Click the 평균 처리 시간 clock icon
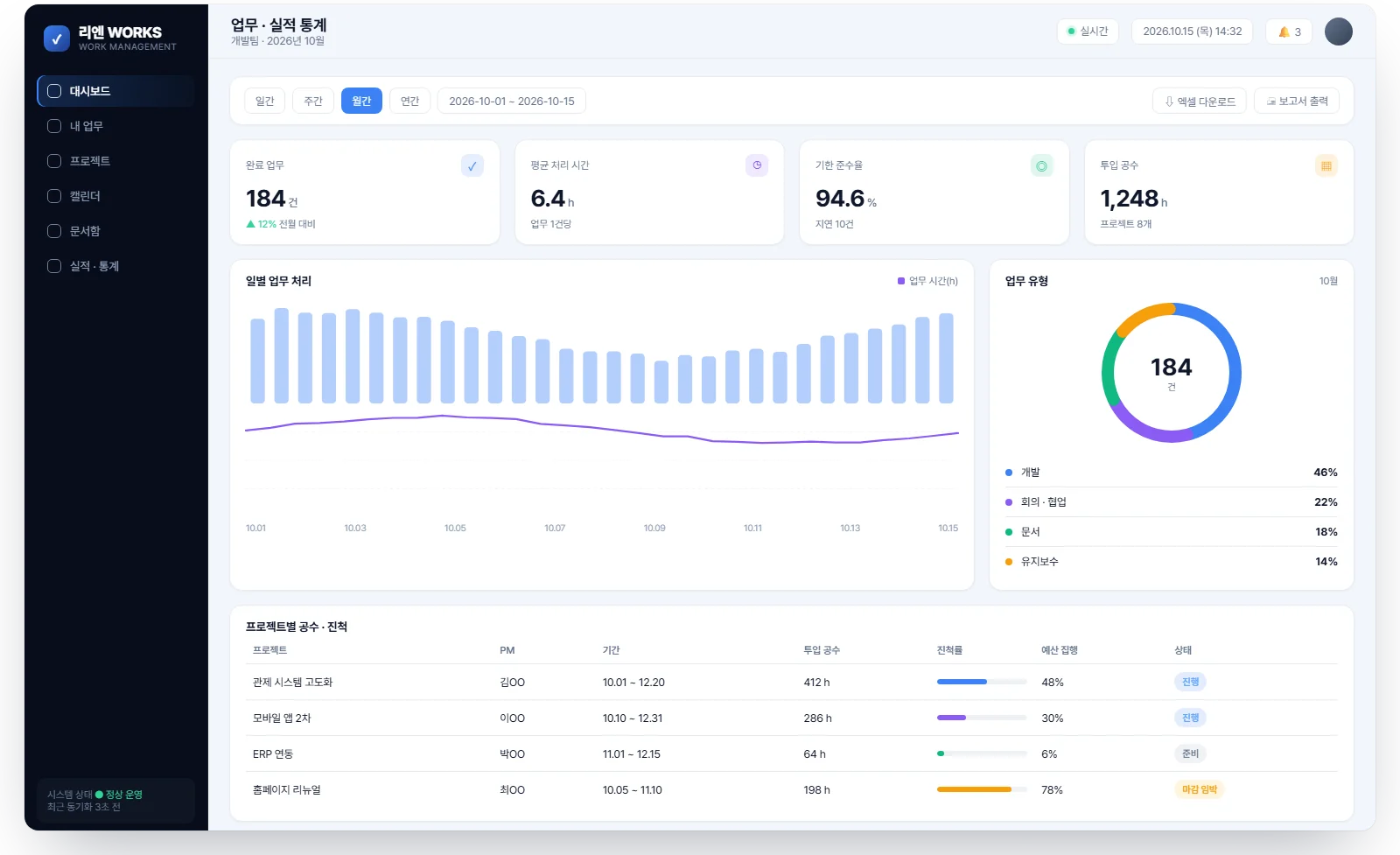 pyautogui.click(x=757, y=165)
